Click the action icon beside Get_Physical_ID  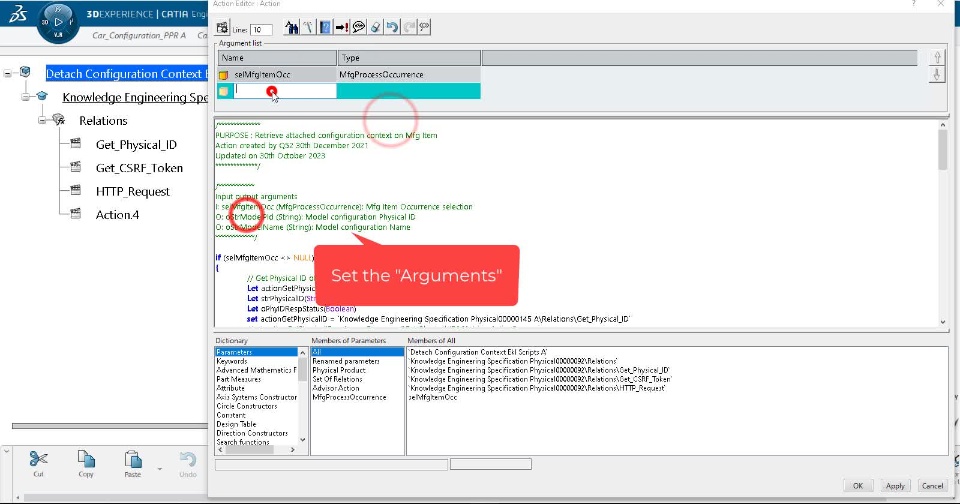76,143
